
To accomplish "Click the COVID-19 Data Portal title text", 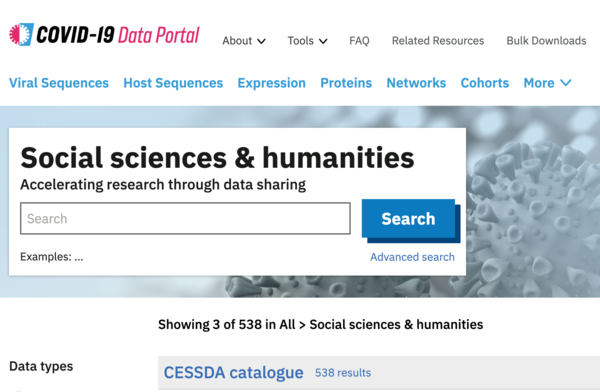I will (118, 35).
